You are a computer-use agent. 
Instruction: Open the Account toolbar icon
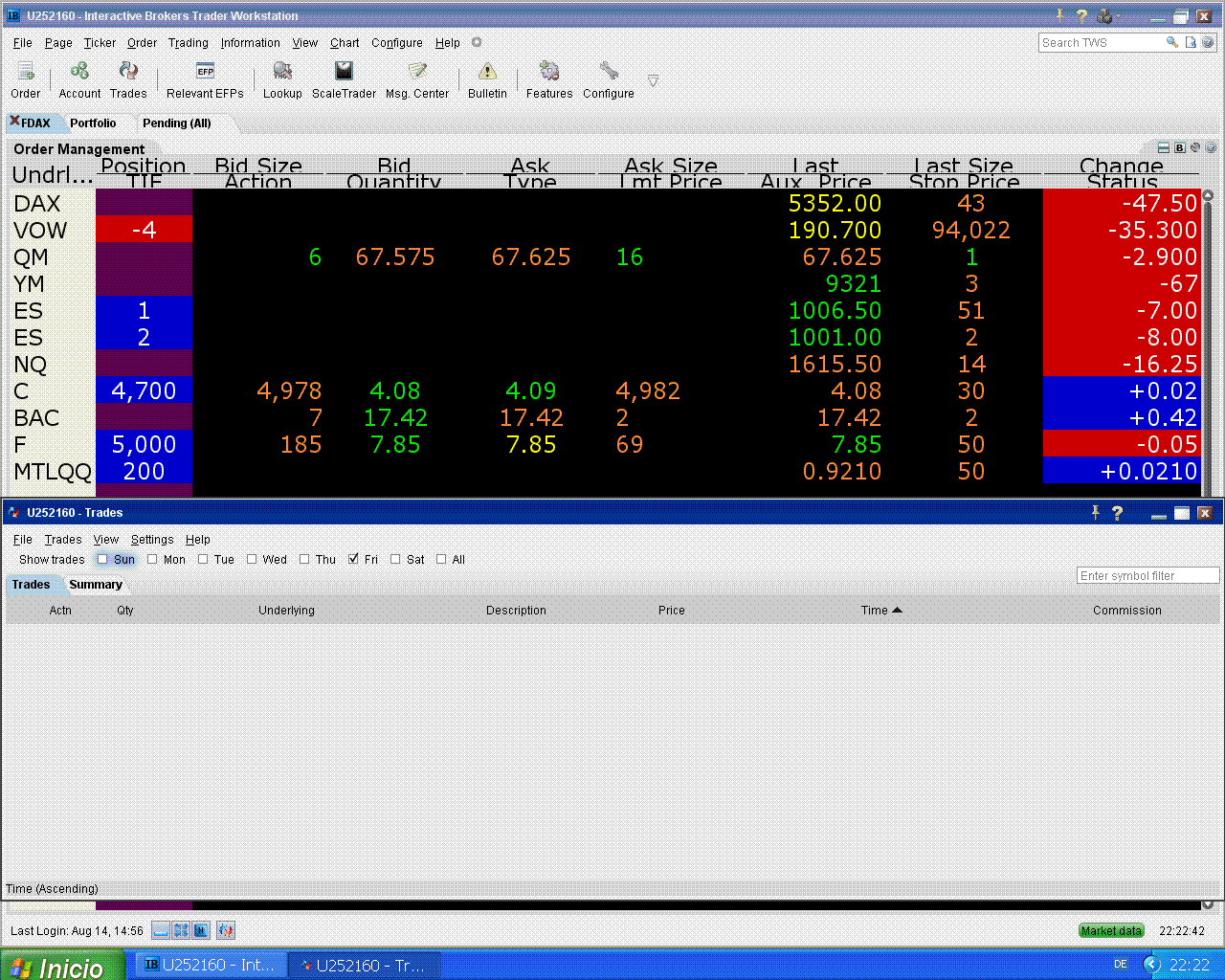79,80
